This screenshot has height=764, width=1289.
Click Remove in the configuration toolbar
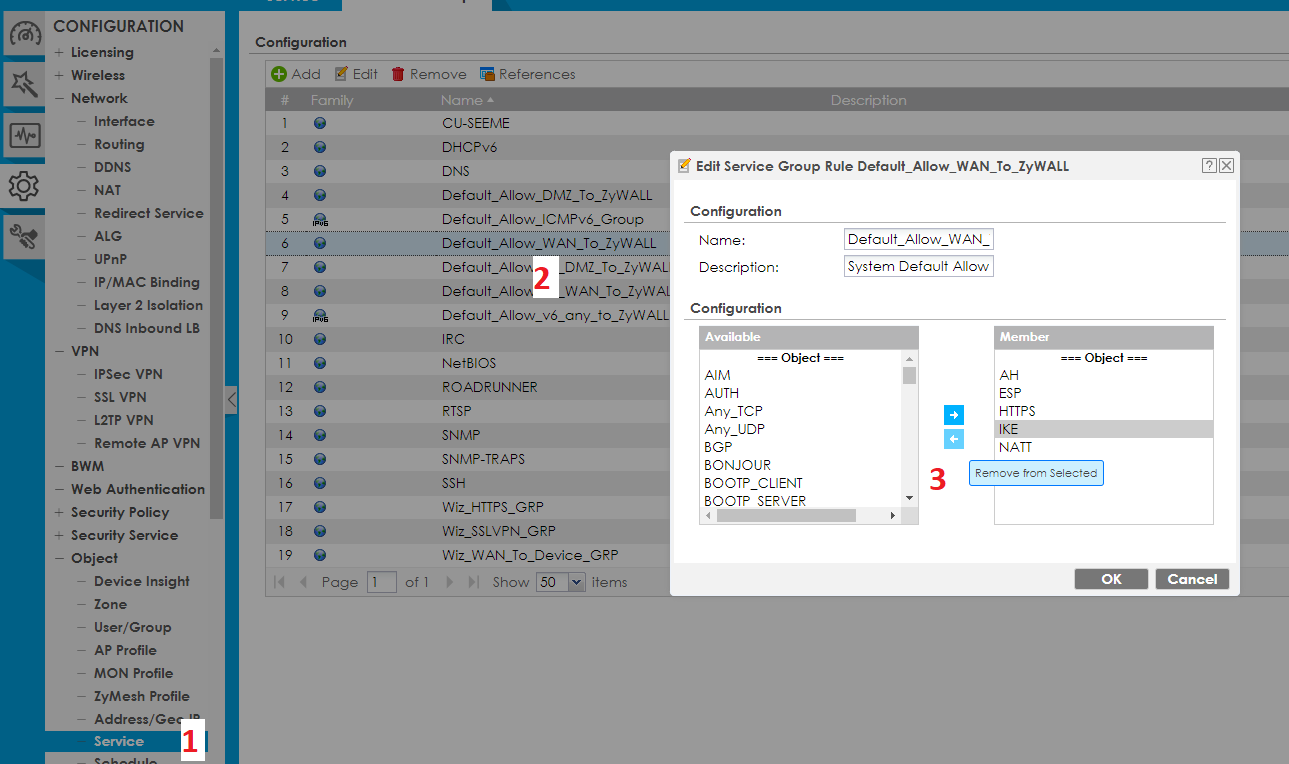pyautogui.click(x=428, y=74)
